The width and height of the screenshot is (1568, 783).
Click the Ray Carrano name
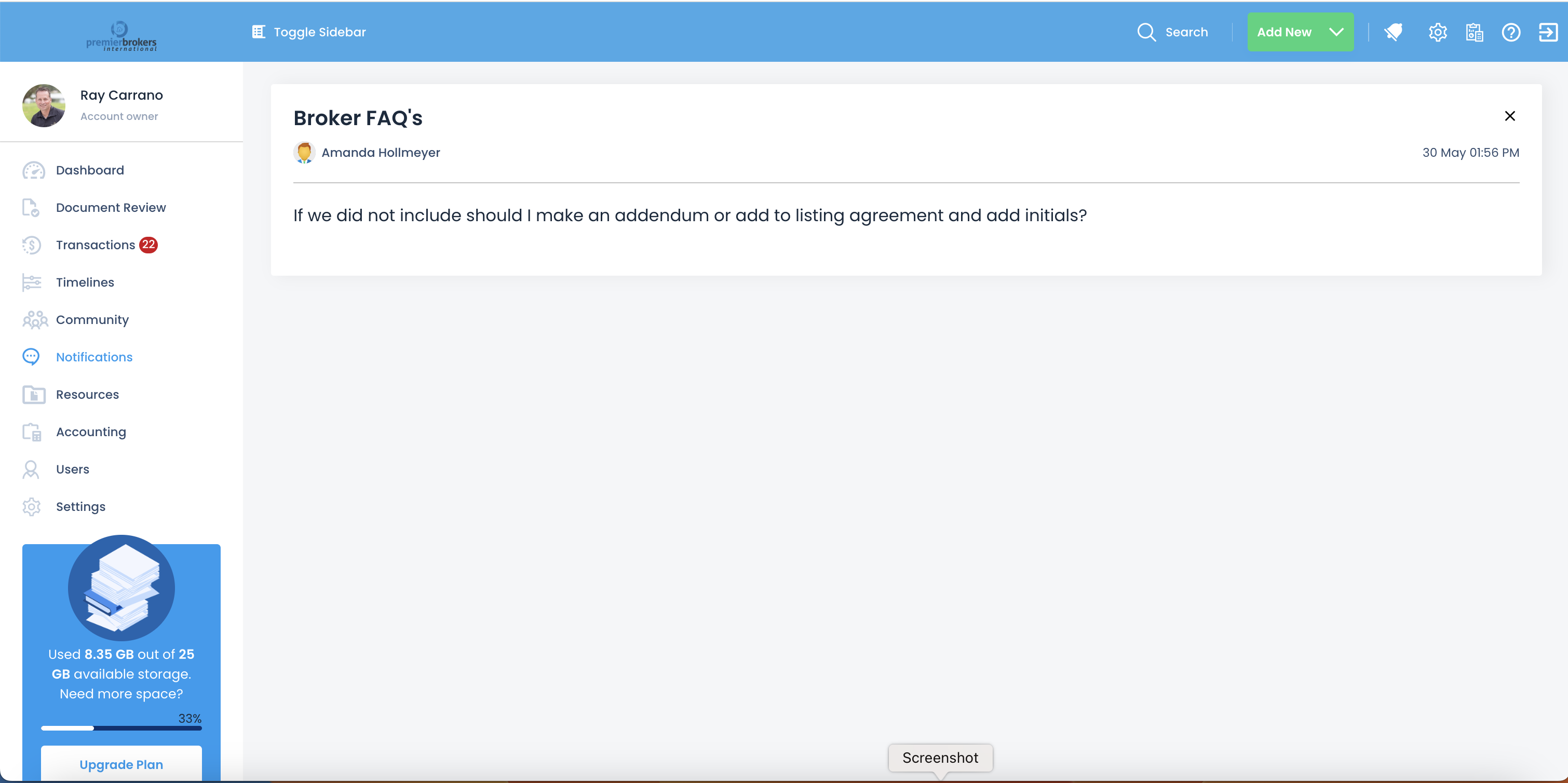121,95
